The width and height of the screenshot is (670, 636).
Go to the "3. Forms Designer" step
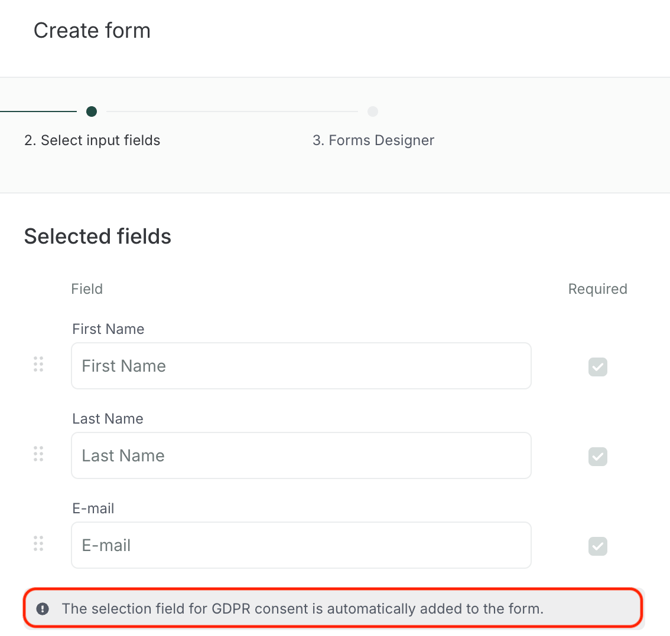(373, 140)
